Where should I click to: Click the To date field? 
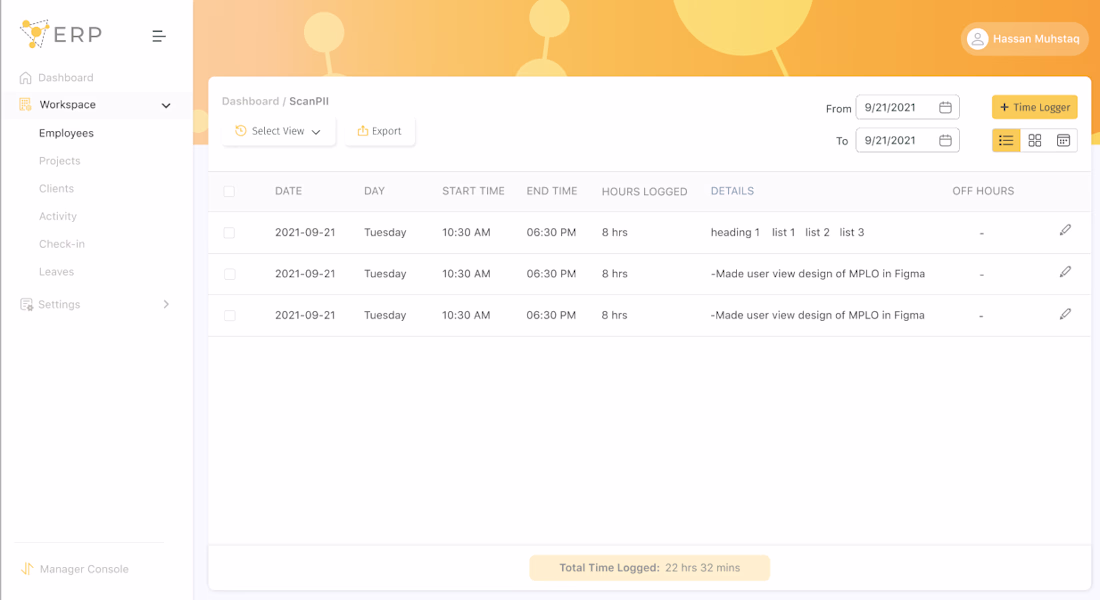pos(907,140)
